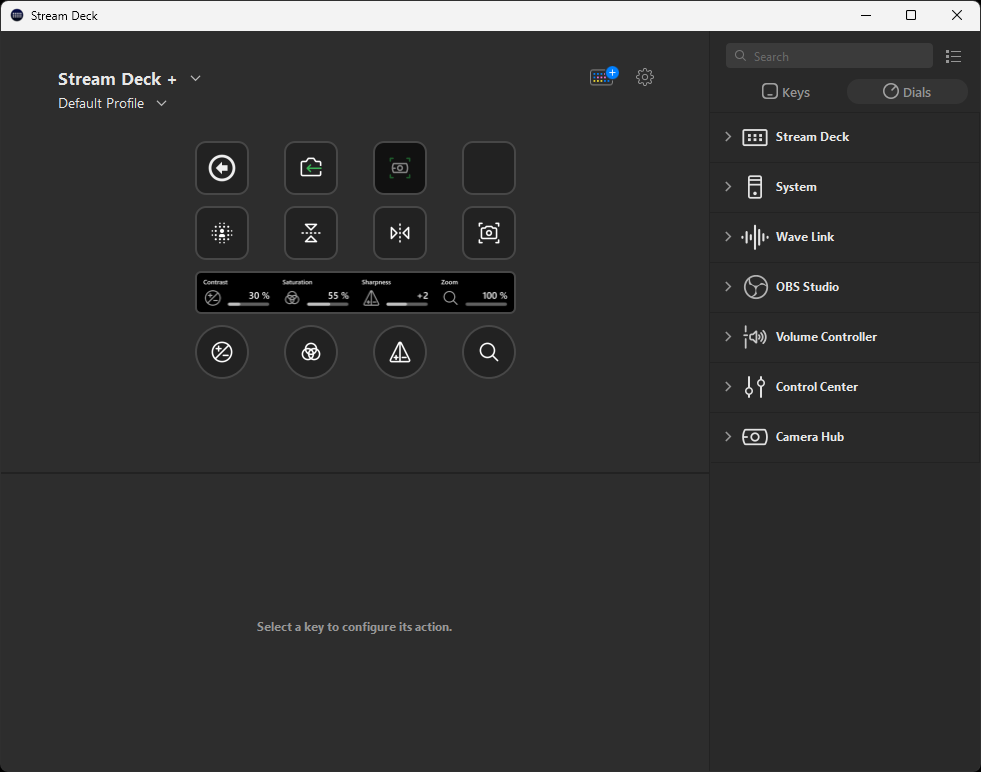Screen dimensions: 981x772
Task: Select the vertical flip key
Action: (311, 233)
